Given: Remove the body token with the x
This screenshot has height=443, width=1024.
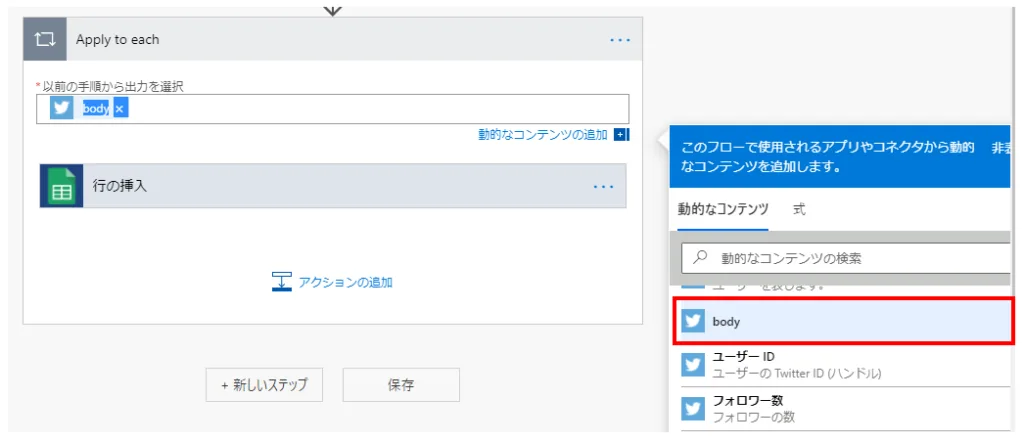Looking at the screenshot, I should point(120,109).
